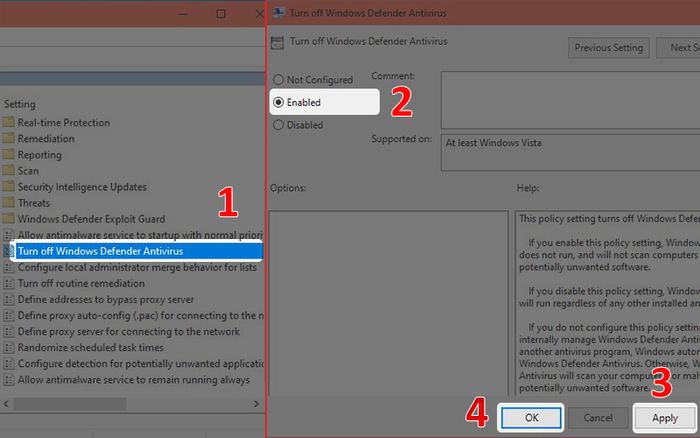
Task: Click the policy setting icon beside the heading
Action: click(x=277, y=43)
